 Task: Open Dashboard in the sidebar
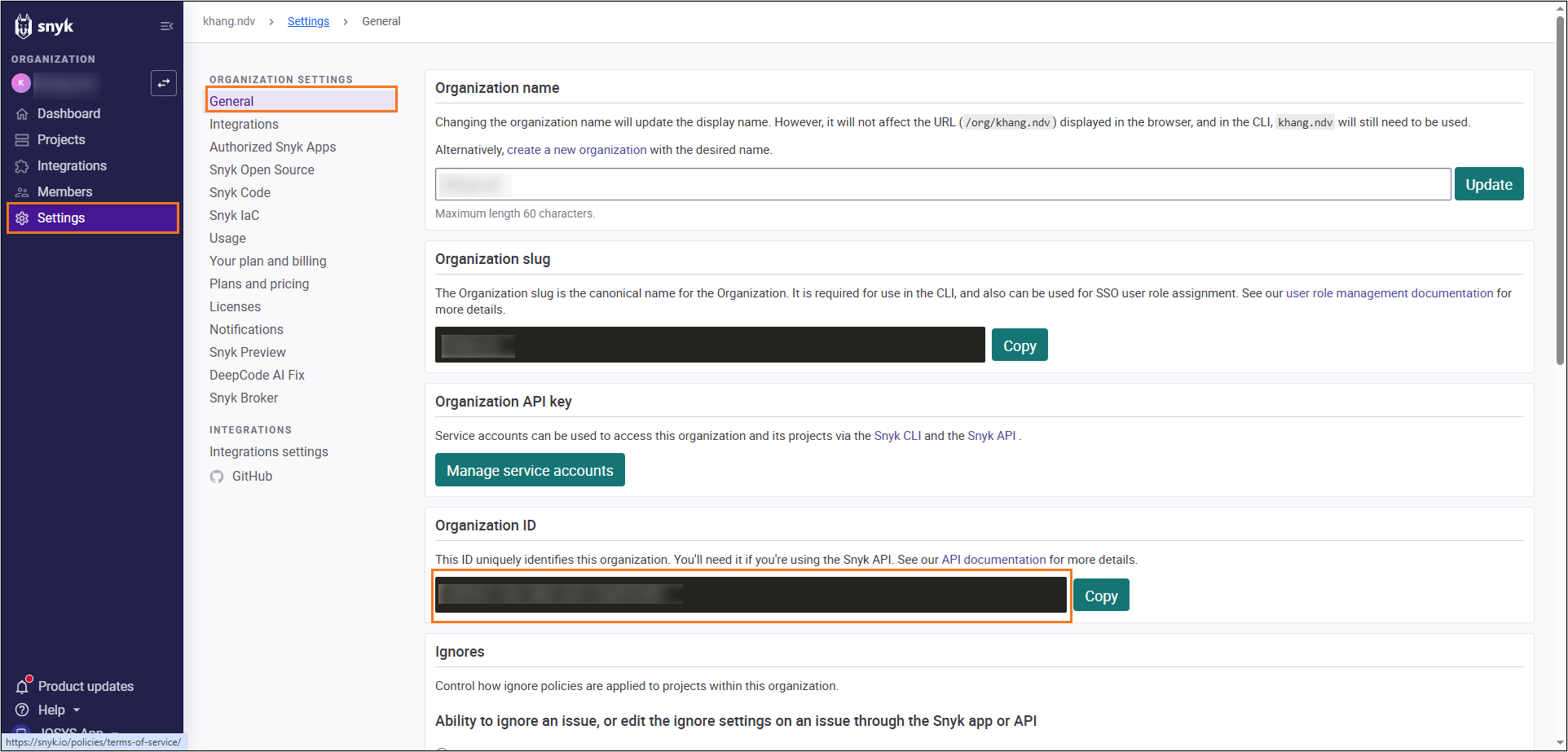68,114
